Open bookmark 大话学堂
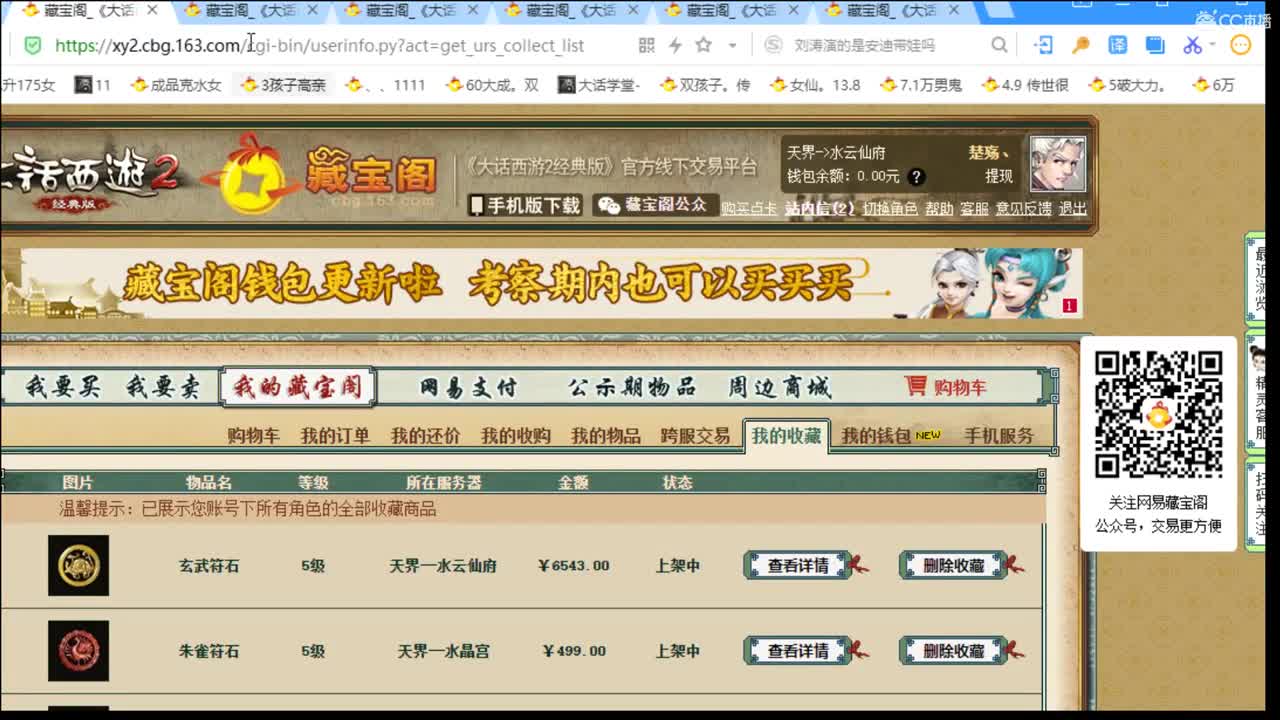 point(599,85)
